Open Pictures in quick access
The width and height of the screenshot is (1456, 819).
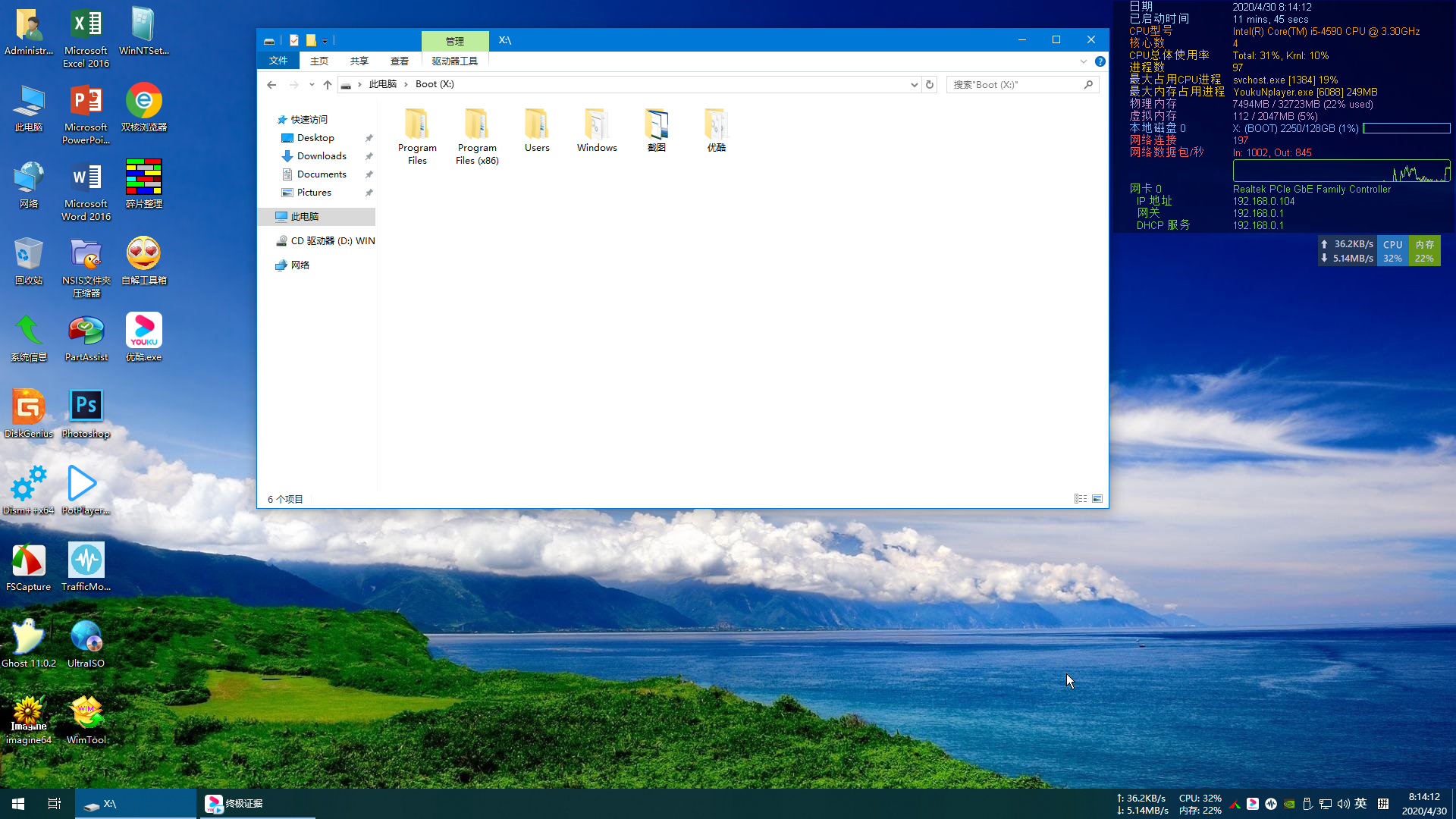point(314,192)
